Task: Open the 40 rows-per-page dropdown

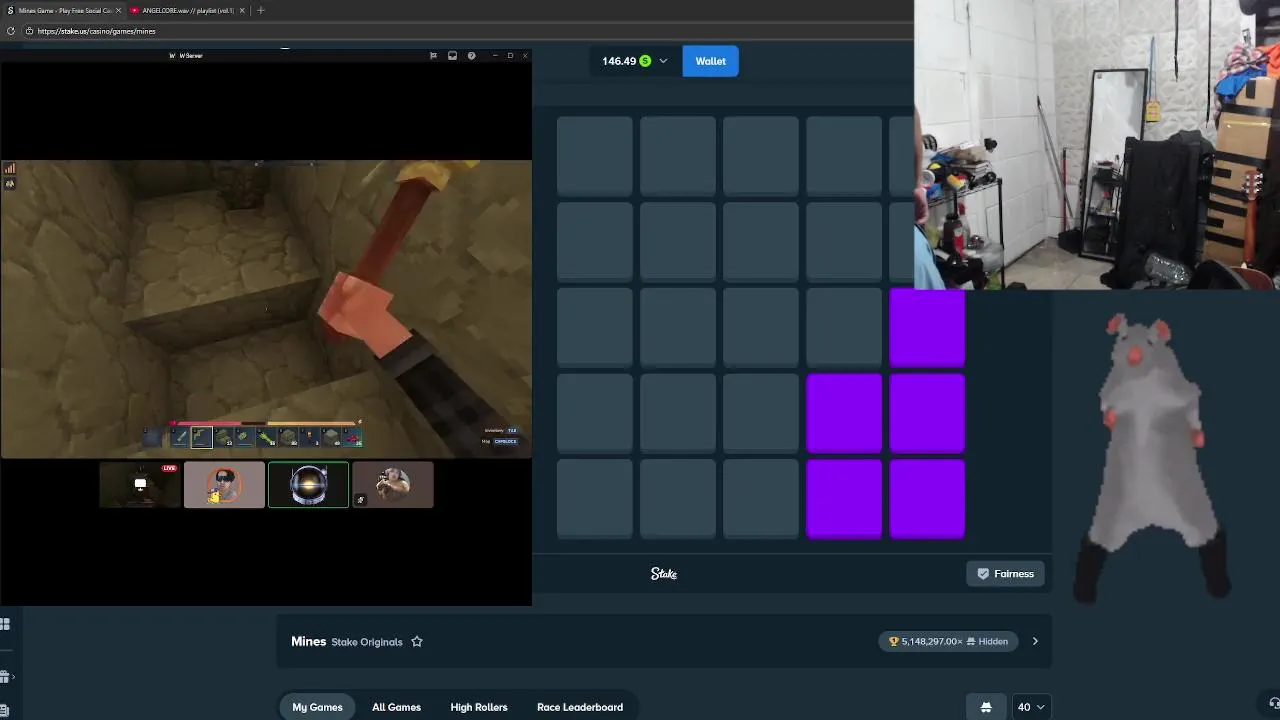Action: coord(1031,707)
